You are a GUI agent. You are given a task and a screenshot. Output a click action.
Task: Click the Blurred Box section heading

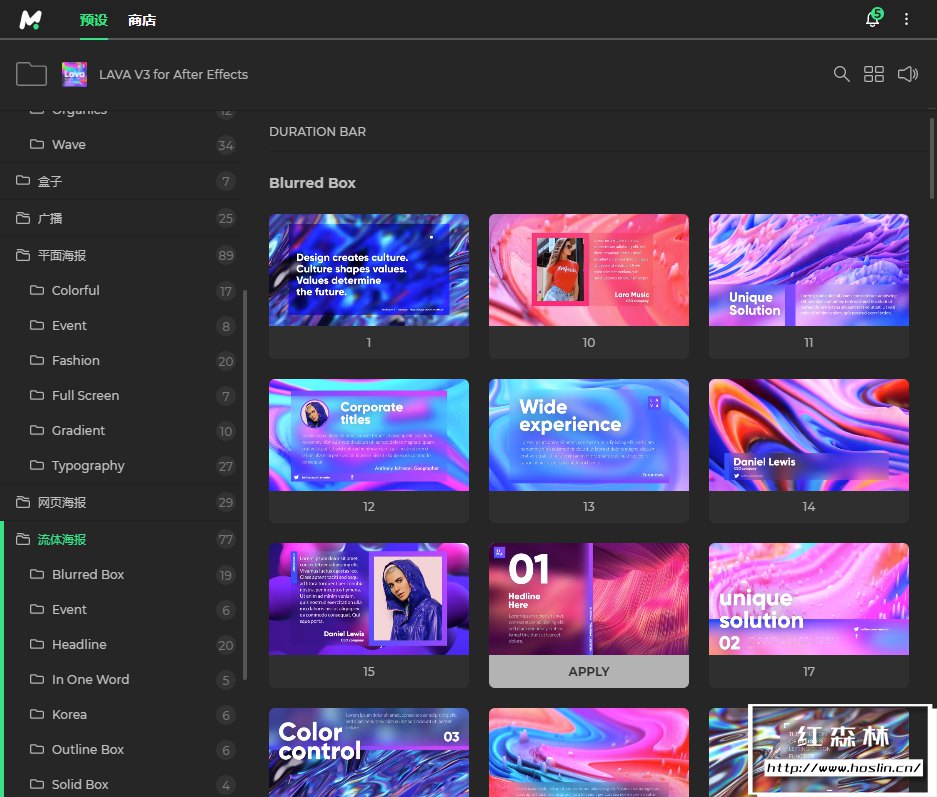pos(313,183)
